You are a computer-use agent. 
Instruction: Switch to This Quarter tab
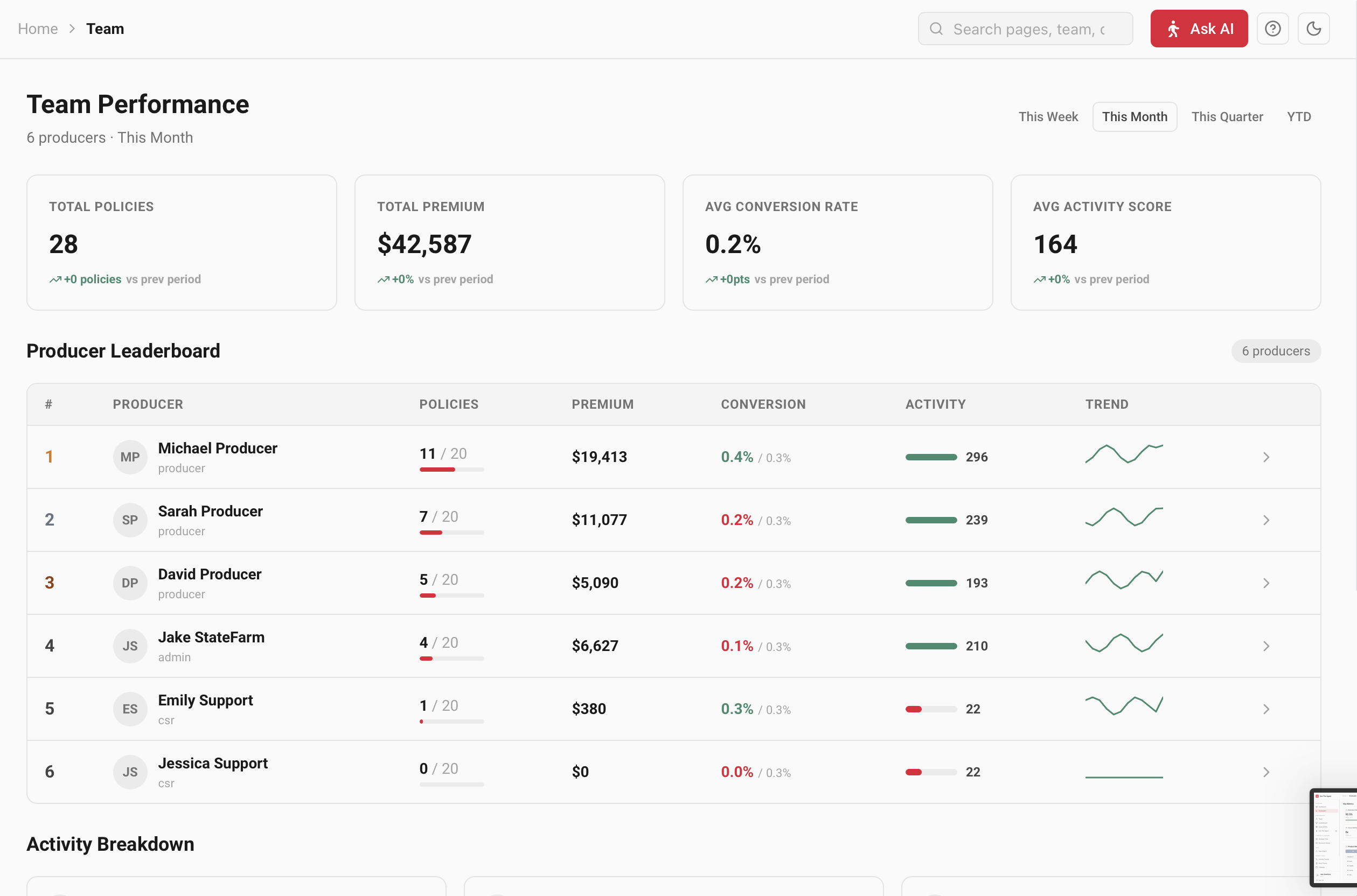pos(1227,116)
